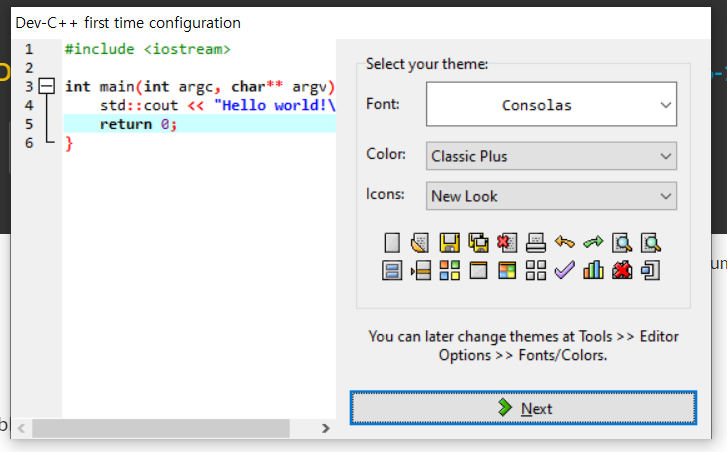Image resolution: width=727 pixels, height=452 pixels.
Task: Click the Find icon with blue magnifier
Action: coord(622,242)
